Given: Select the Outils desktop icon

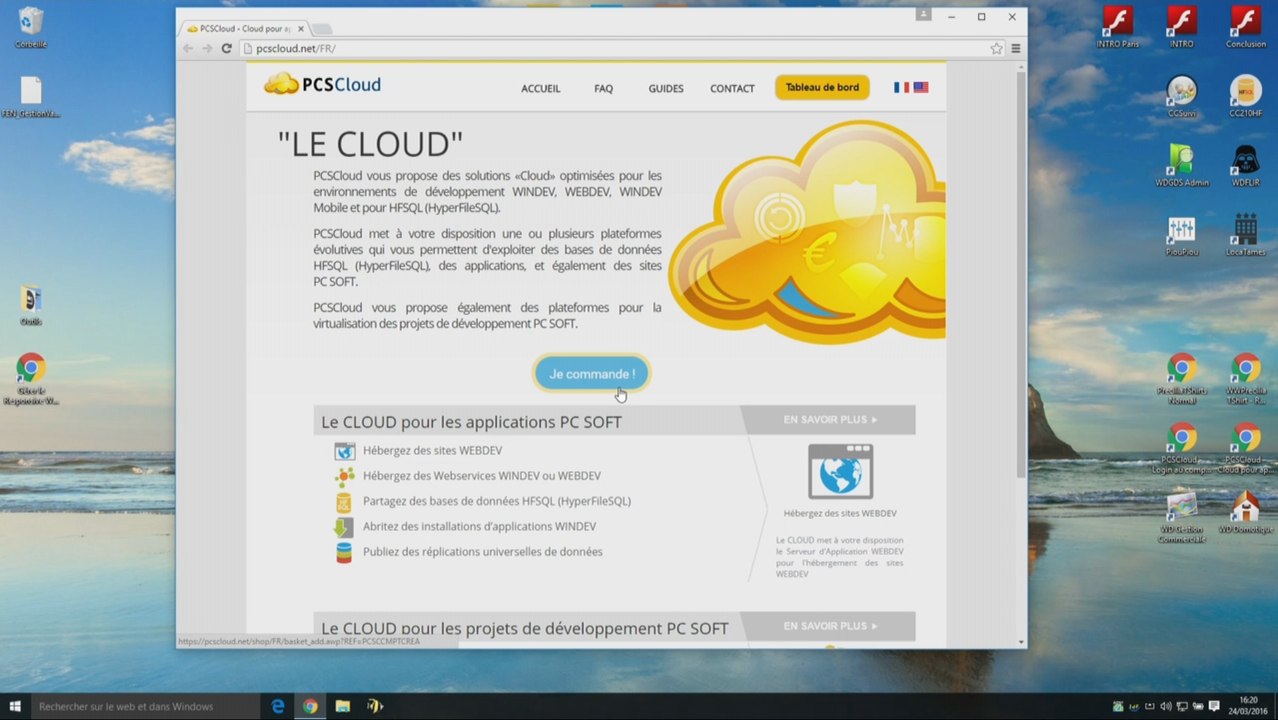Looking at the screenshot, I should (x=31, y=305).
